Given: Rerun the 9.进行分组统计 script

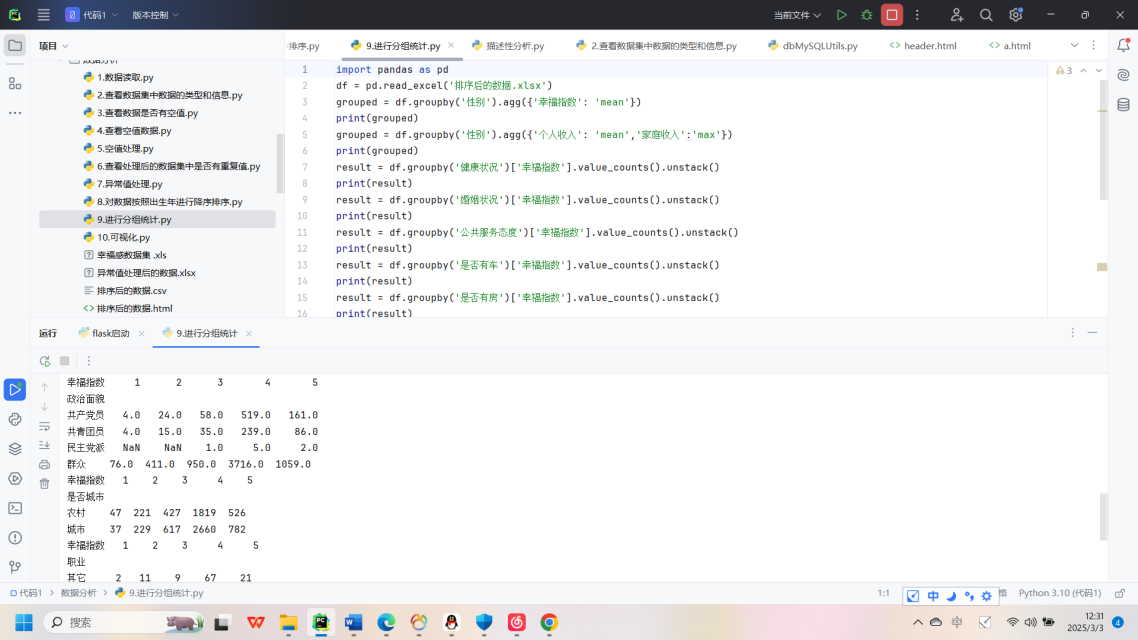Looking at the screenshot, I should [45, 361].
